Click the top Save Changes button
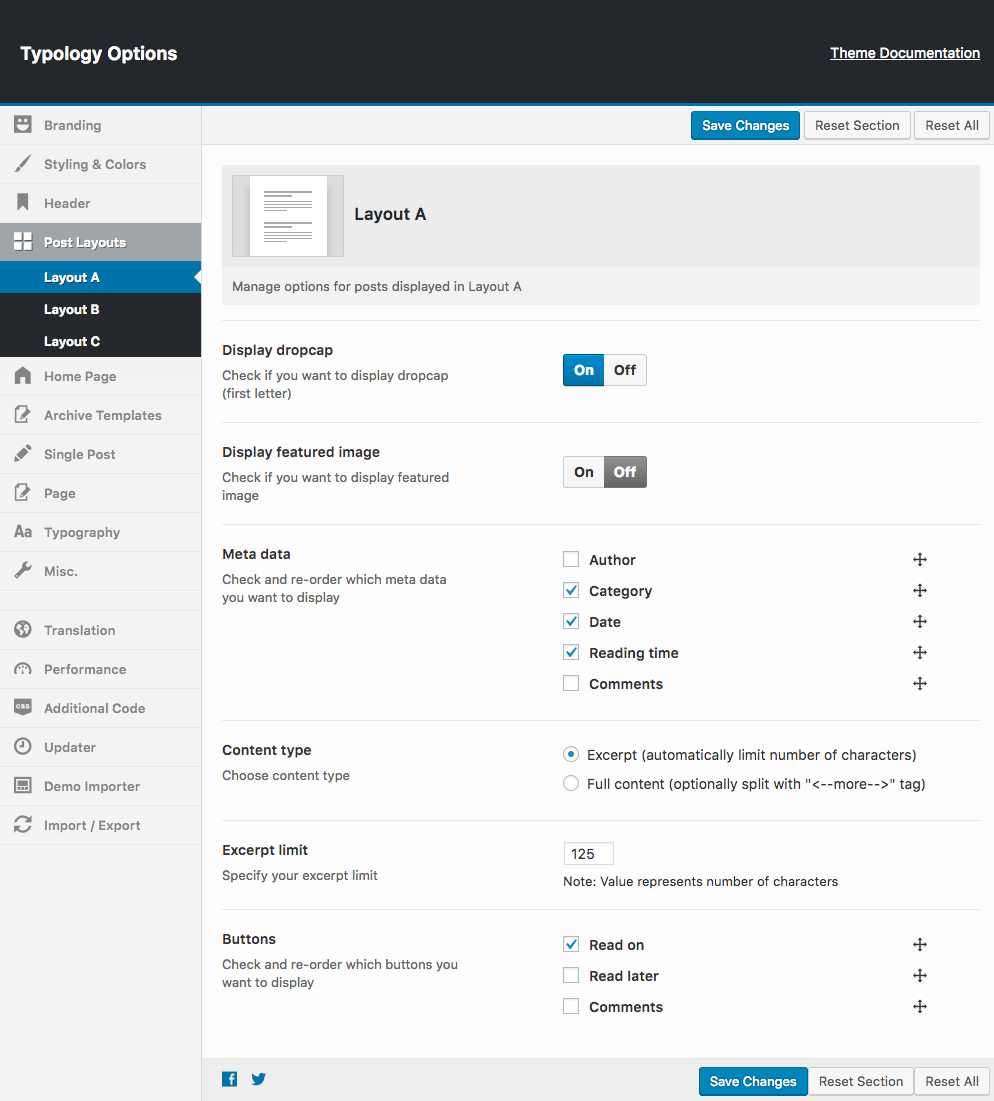 coord(745,125)
